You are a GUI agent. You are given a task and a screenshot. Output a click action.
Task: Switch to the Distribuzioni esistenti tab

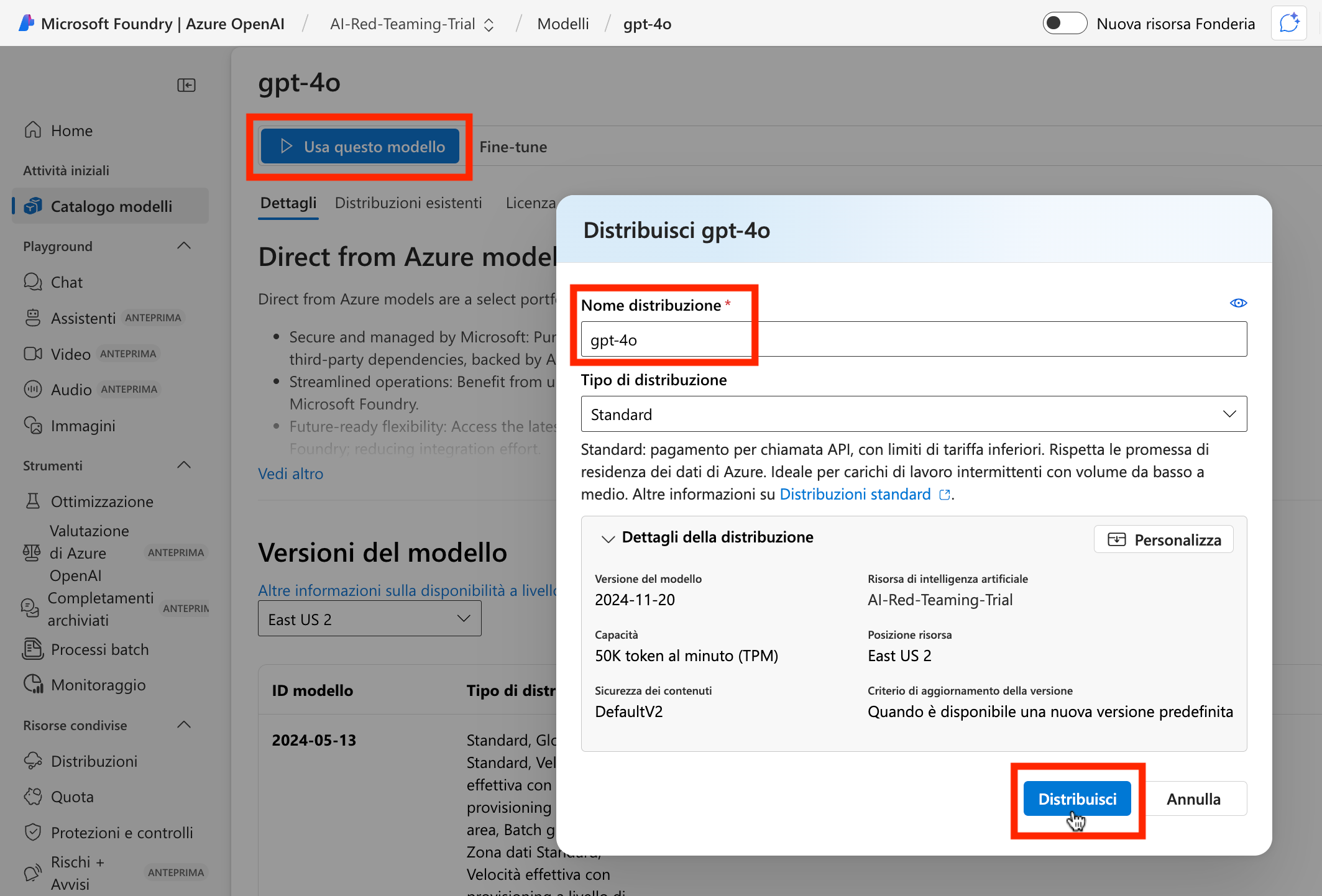pos(408,203)
